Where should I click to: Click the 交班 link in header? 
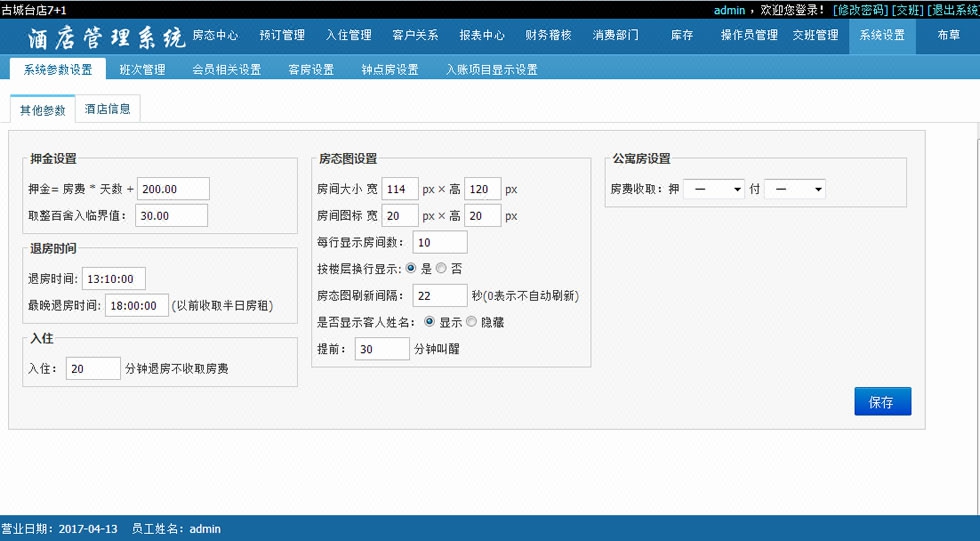tap(908, 10)
